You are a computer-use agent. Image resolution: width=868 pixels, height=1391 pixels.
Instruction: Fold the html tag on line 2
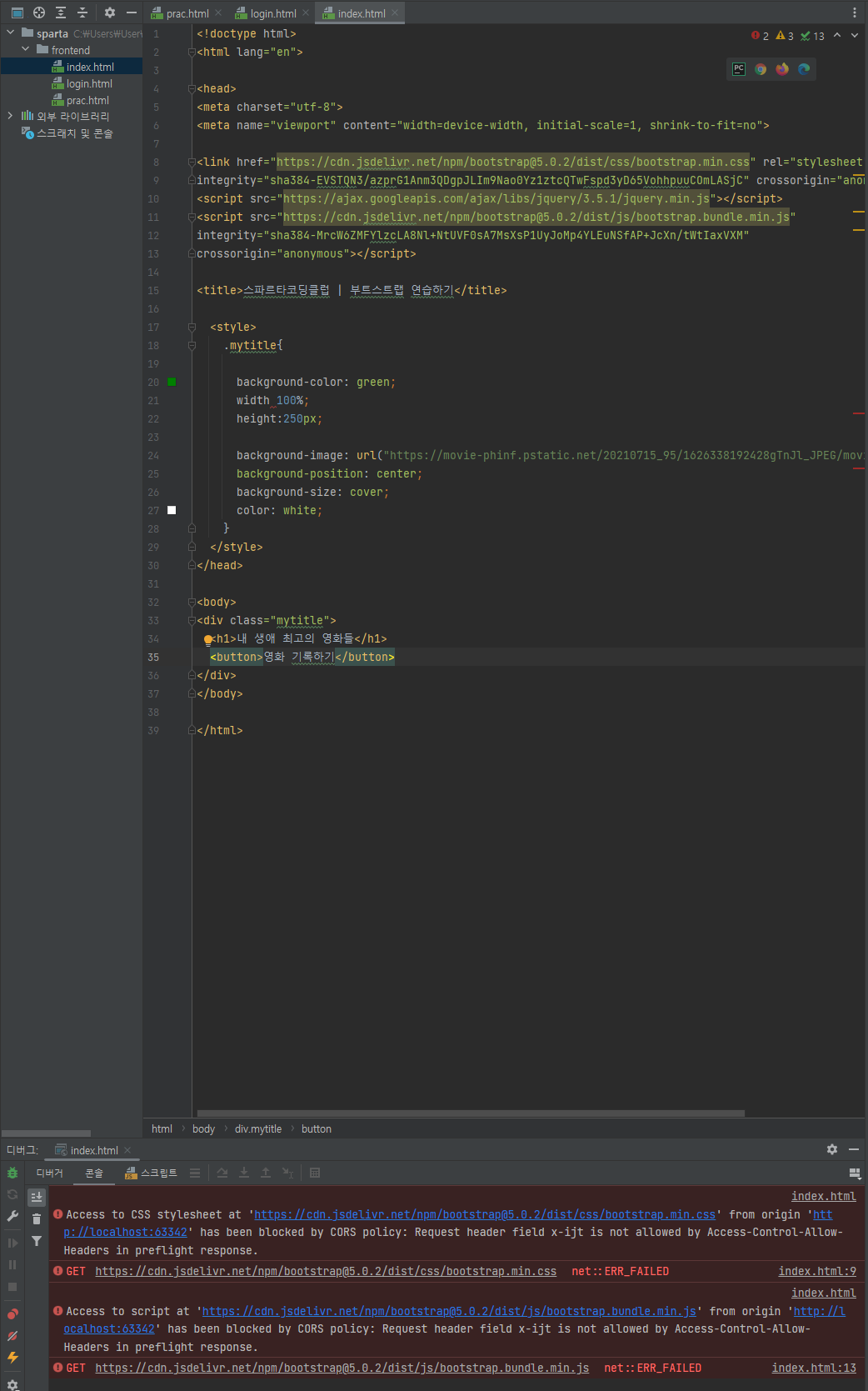pyautogui.click(x=192, y=52)
